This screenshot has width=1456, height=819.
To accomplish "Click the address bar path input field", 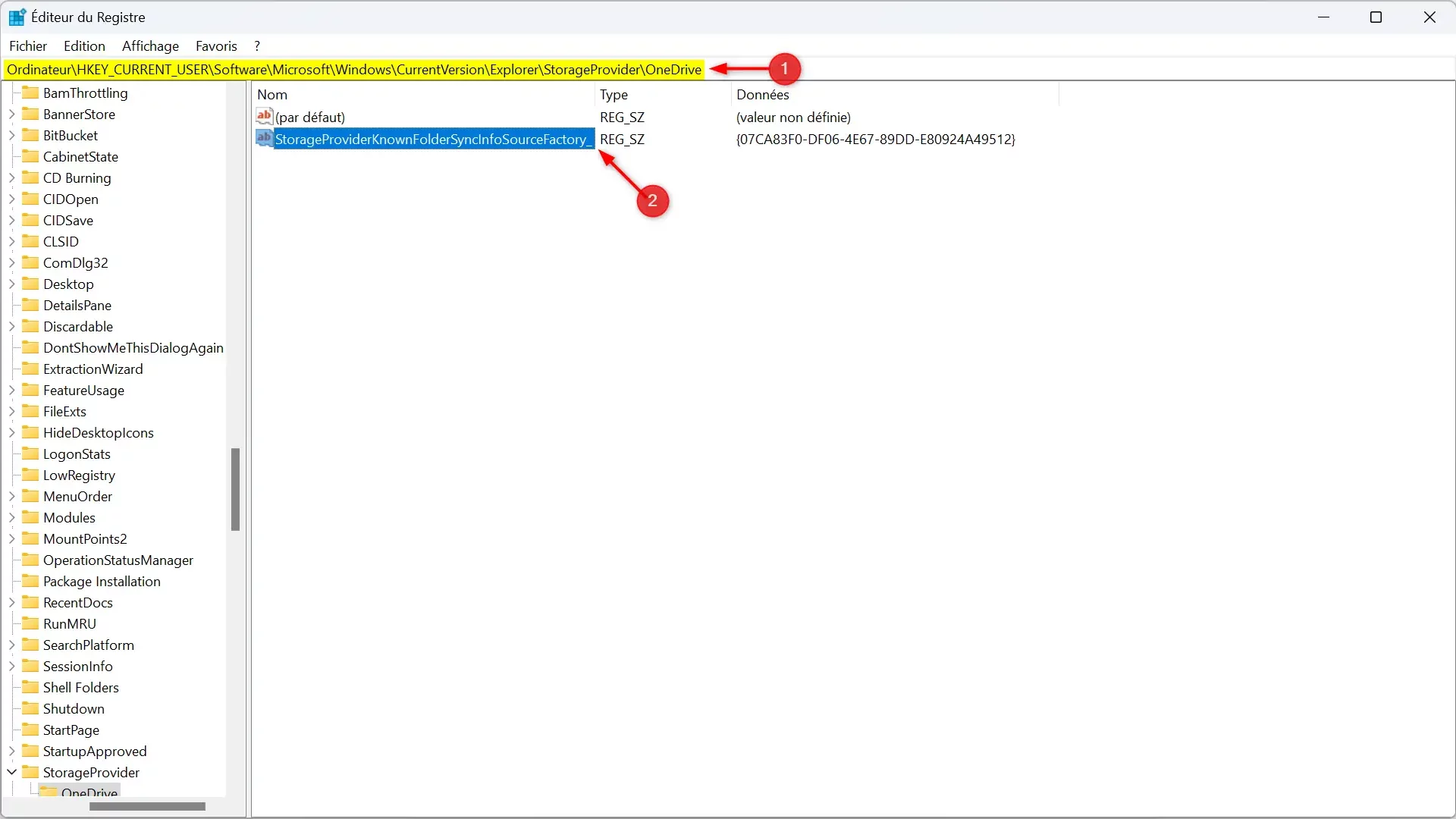I will tap(354, 69).
